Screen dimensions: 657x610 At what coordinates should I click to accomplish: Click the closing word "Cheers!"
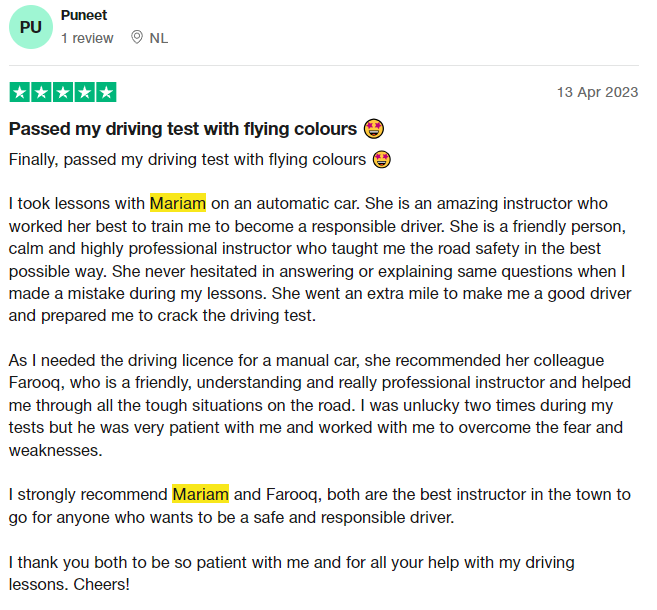click(101, 584)
